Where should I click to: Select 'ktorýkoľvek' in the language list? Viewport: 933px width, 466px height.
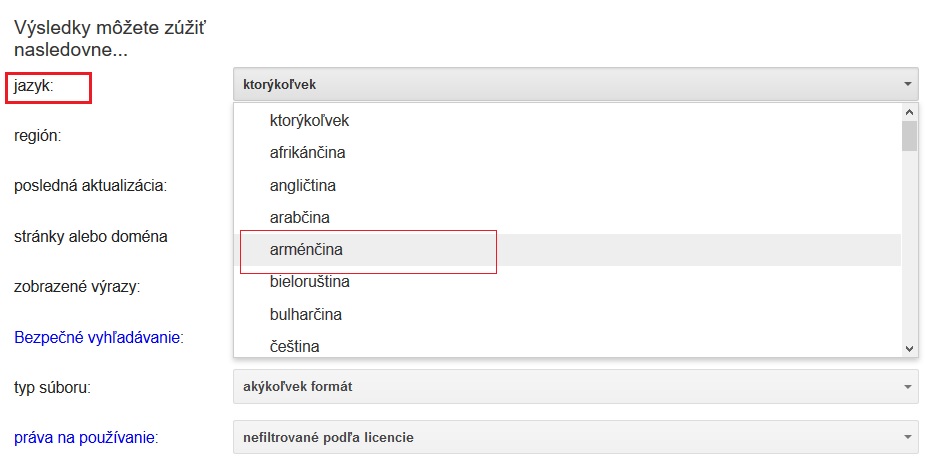click(x=309, y=121)
